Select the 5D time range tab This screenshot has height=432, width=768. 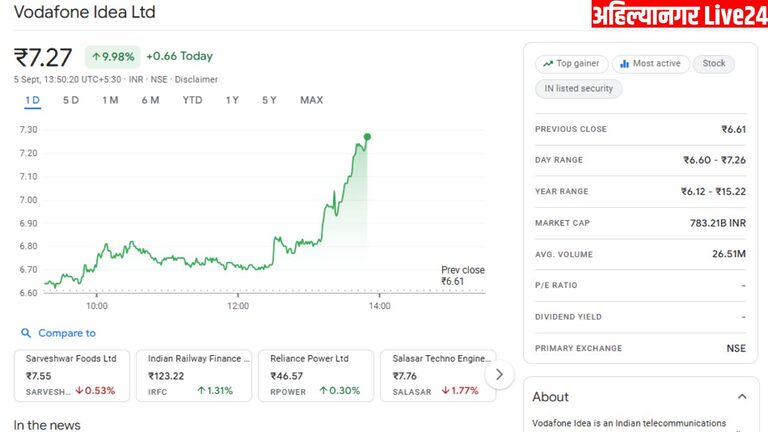71,100
